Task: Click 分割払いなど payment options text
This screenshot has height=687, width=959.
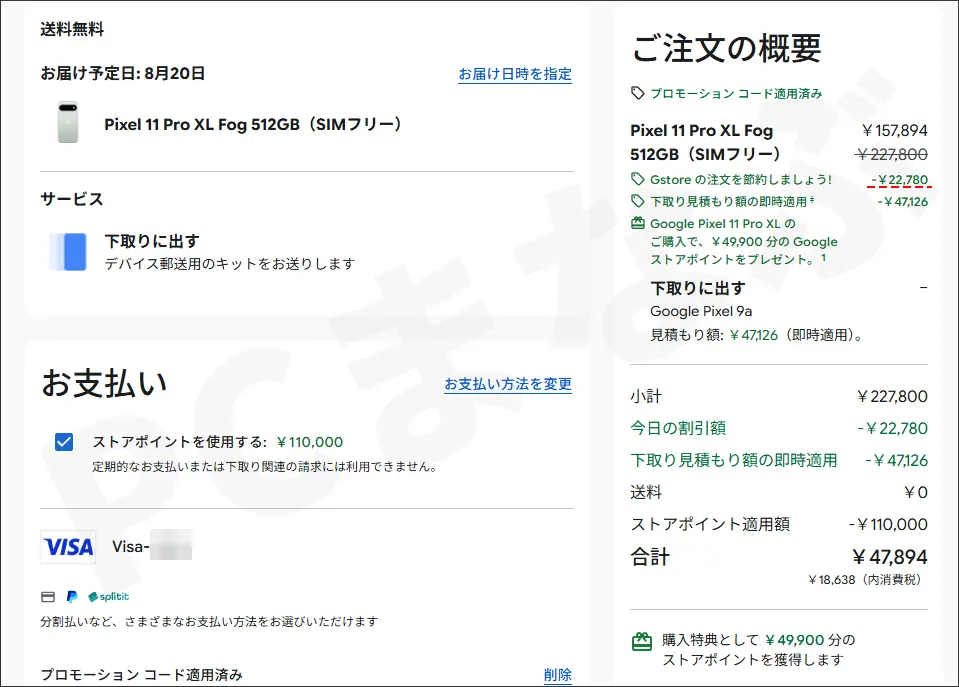Action: pos(209,622)
